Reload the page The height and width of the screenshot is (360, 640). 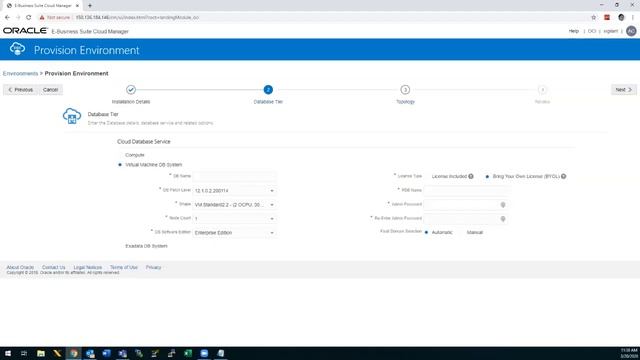click(x=29, y=18)
